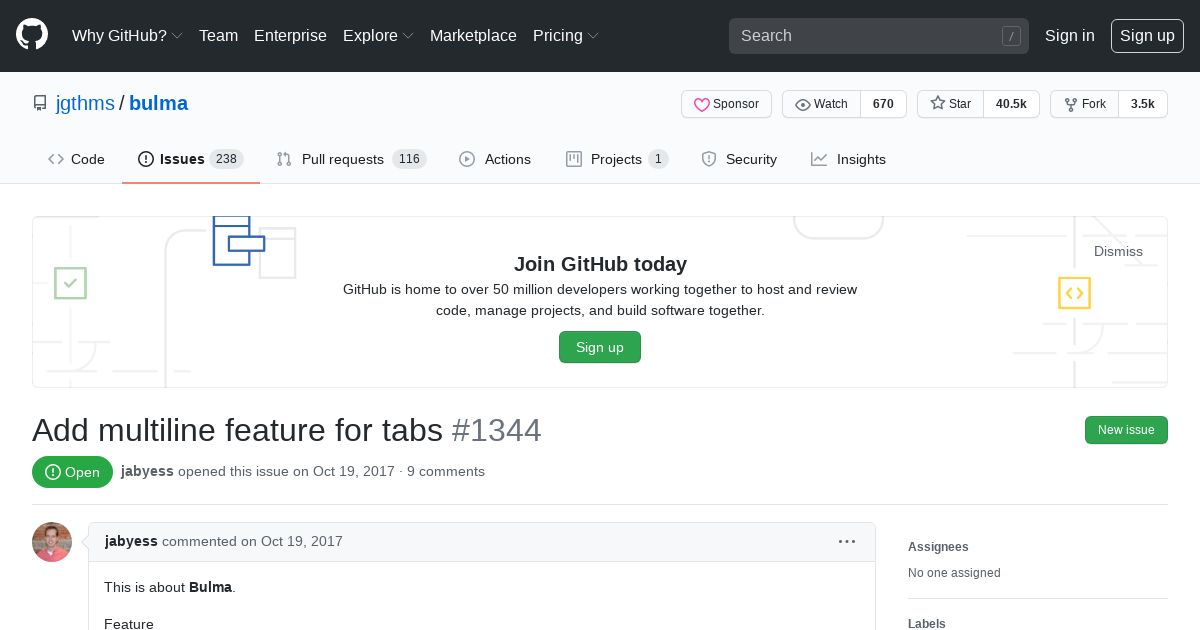The width and height of the screenshot is (1200, 630).
Task: Create a New issue
Action: tap(1126, 430)
